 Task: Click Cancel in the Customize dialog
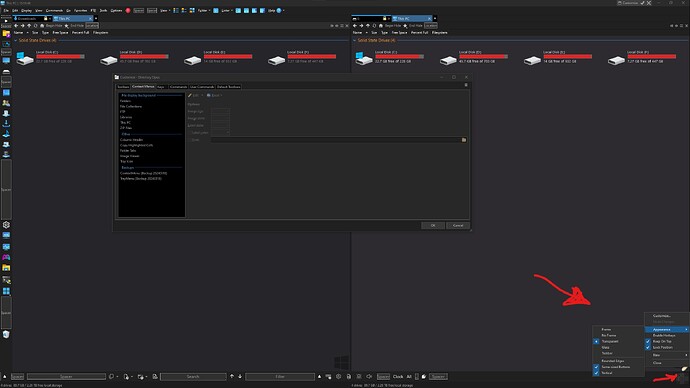pos(458,225)
